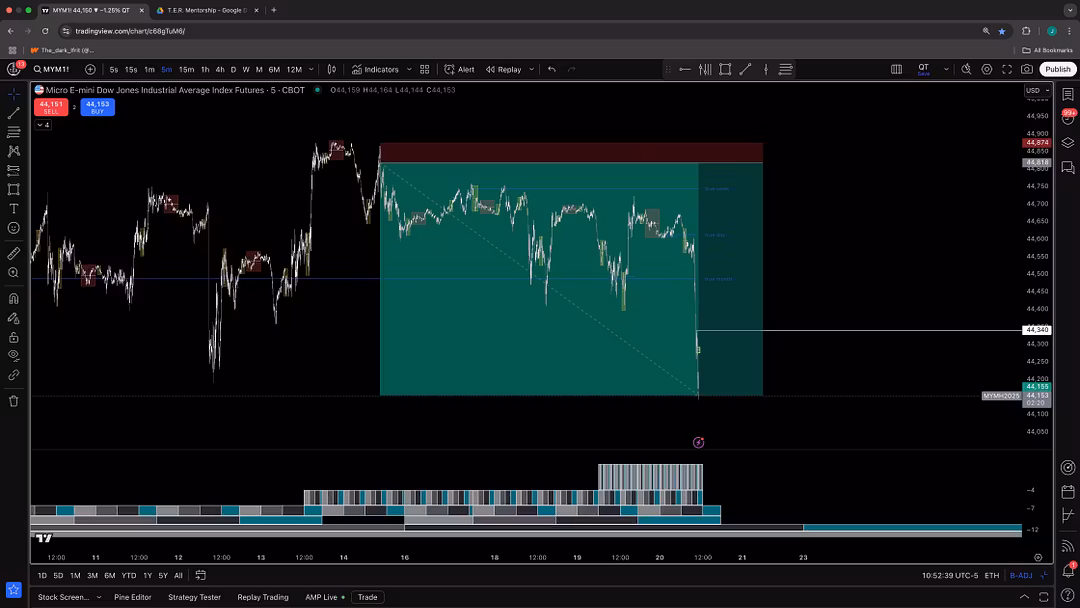The width and height of the screenshot is (1080, 608).
Task: Click the Publish button
Action: point(1057,70)
